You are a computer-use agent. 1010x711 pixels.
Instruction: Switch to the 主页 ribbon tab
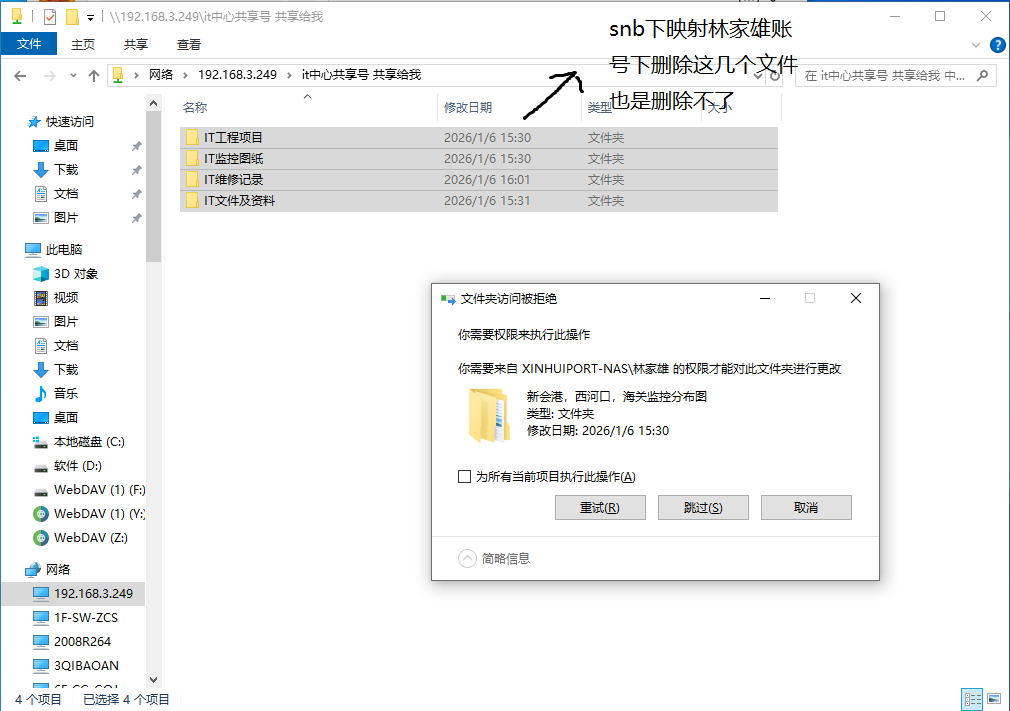(x=83, y=44)
